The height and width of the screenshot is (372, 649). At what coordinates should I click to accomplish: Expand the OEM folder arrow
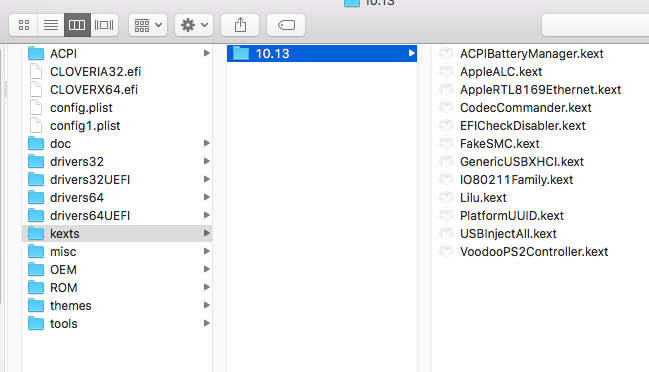[x=207, y=270]
